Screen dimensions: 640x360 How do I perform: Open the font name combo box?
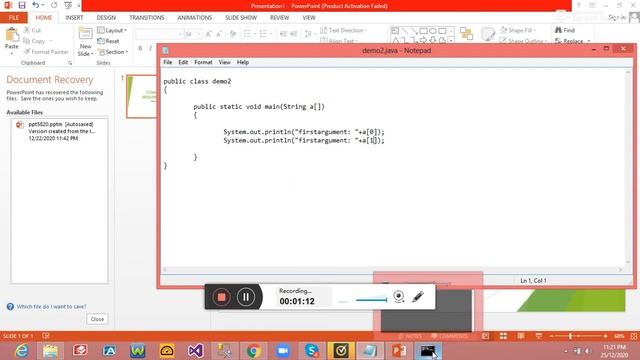(159, 34)
